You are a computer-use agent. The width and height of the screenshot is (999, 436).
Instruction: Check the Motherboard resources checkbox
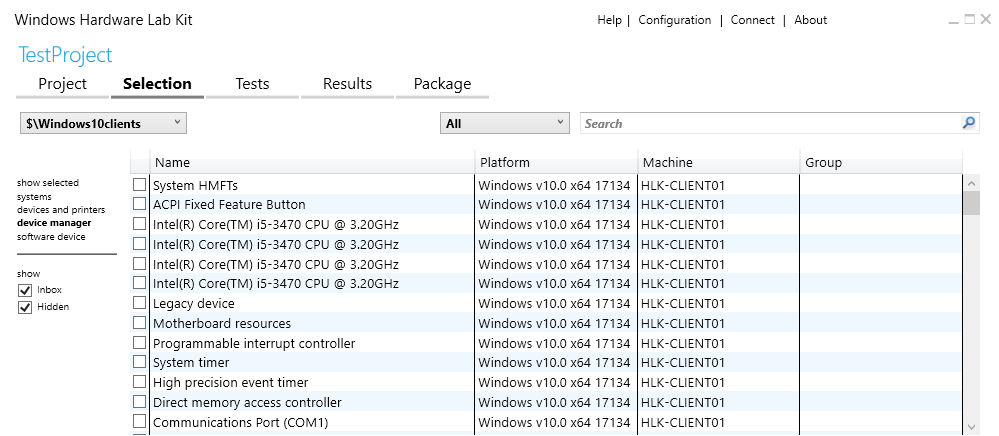140,323
